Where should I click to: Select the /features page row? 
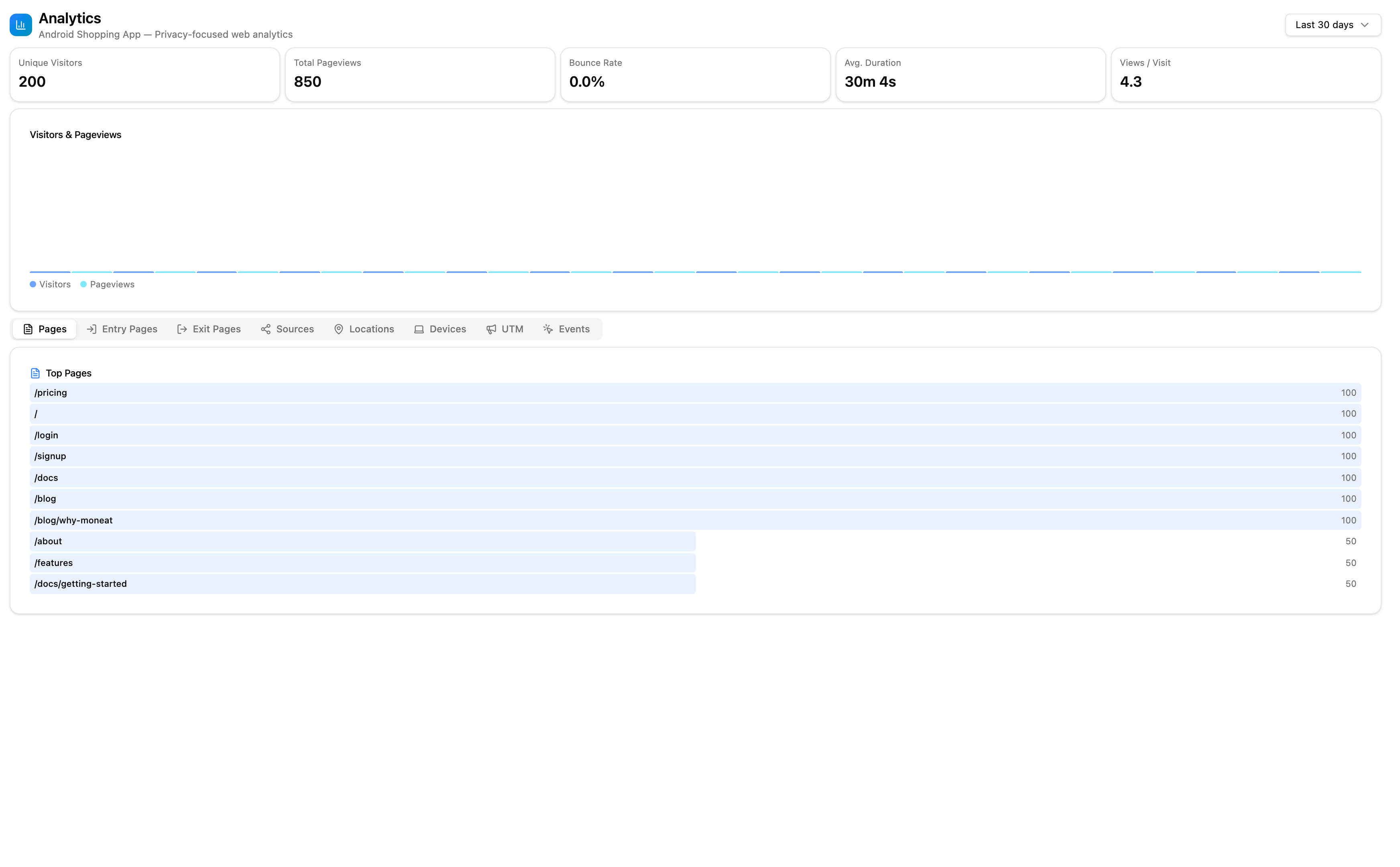696,562
